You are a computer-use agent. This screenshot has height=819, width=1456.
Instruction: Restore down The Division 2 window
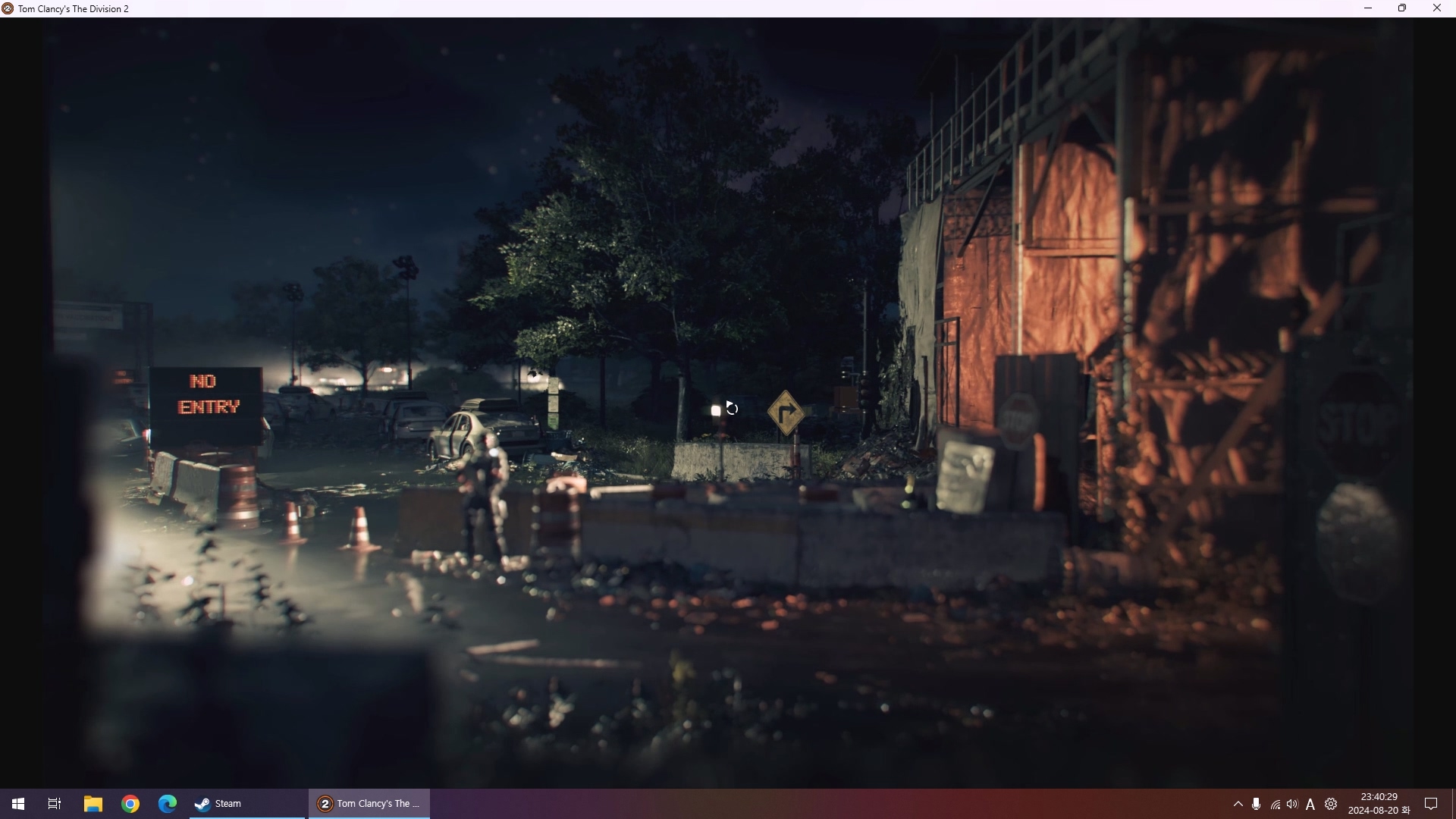(x=1402, y=8)
